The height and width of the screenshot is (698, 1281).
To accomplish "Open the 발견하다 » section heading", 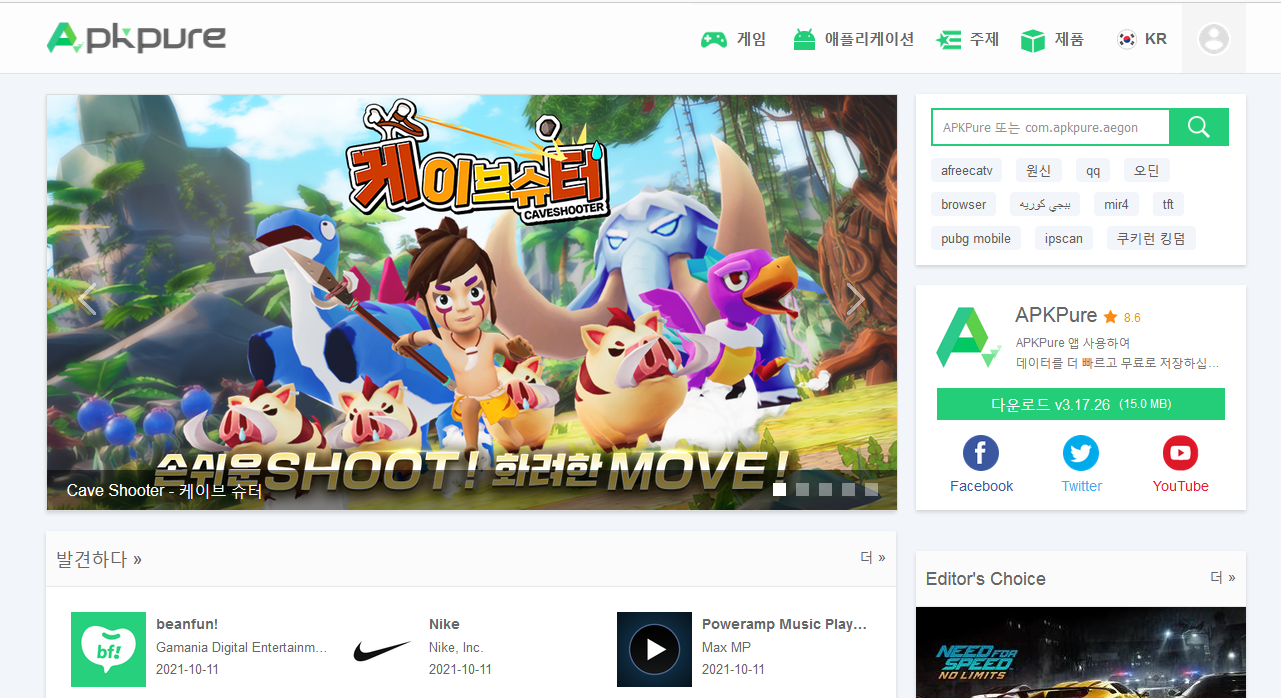I will pyautogui.click(x=99, y=559).
